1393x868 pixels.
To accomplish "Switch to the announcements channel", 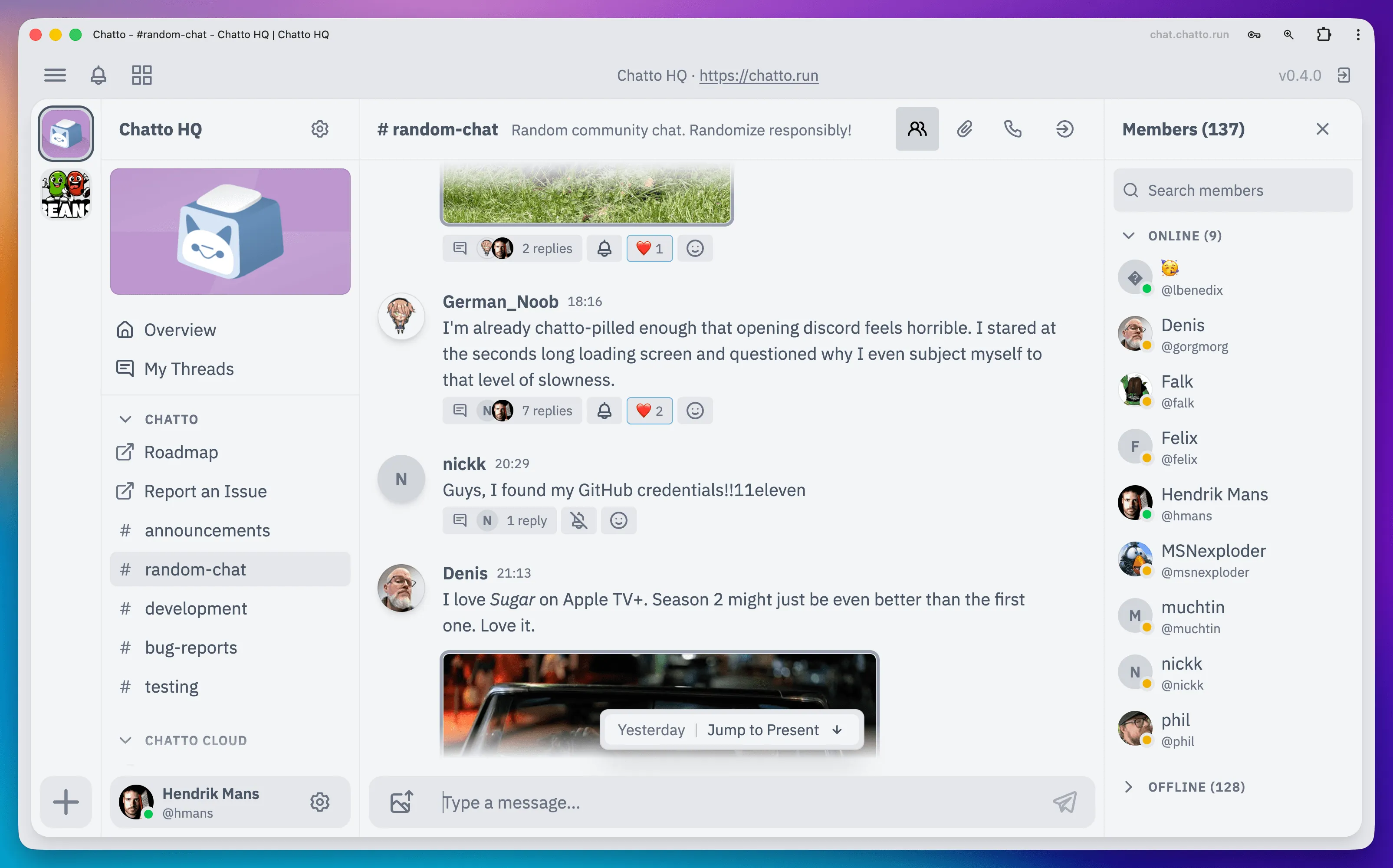I will (x=230, y=530).
